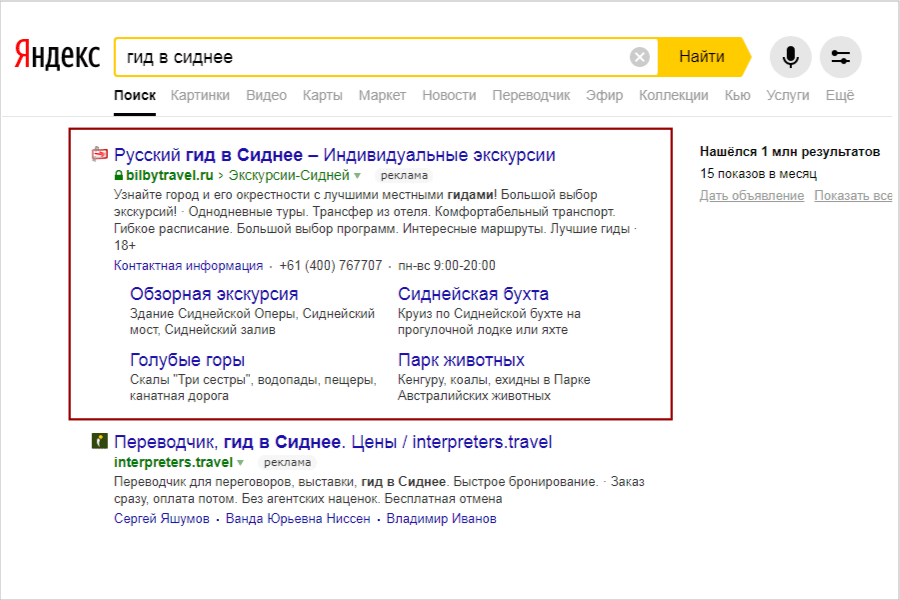The height and width of the screenshot is (600, 900).
Task: Click the green lock icon beside bilbytravel.ru
Action: click(x=119, y=175)
